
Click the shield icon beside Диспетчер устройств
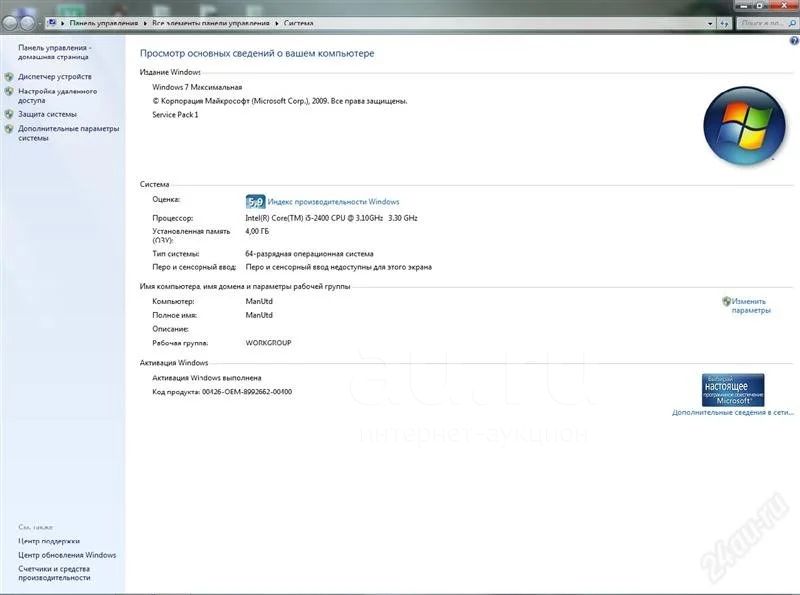[x=9, y=77]
